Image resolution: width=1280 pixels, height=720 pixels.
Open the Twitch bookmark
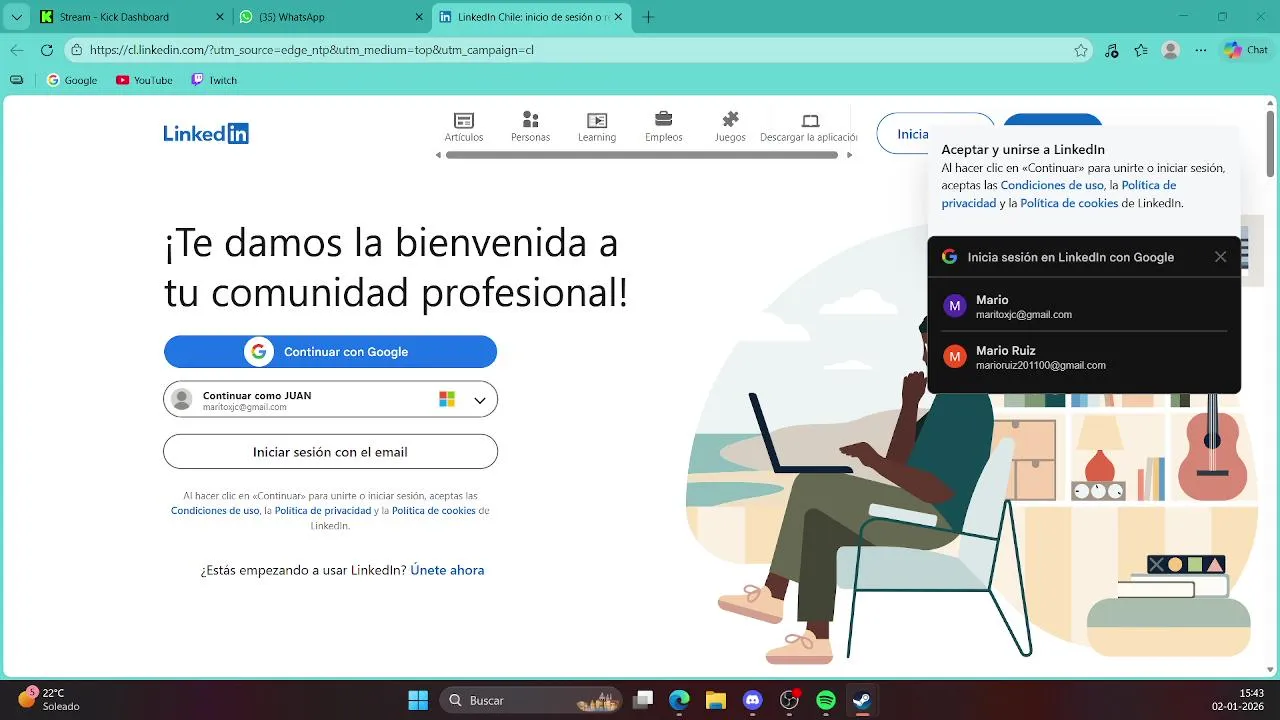pyautogui.click(x=215, y=80)
